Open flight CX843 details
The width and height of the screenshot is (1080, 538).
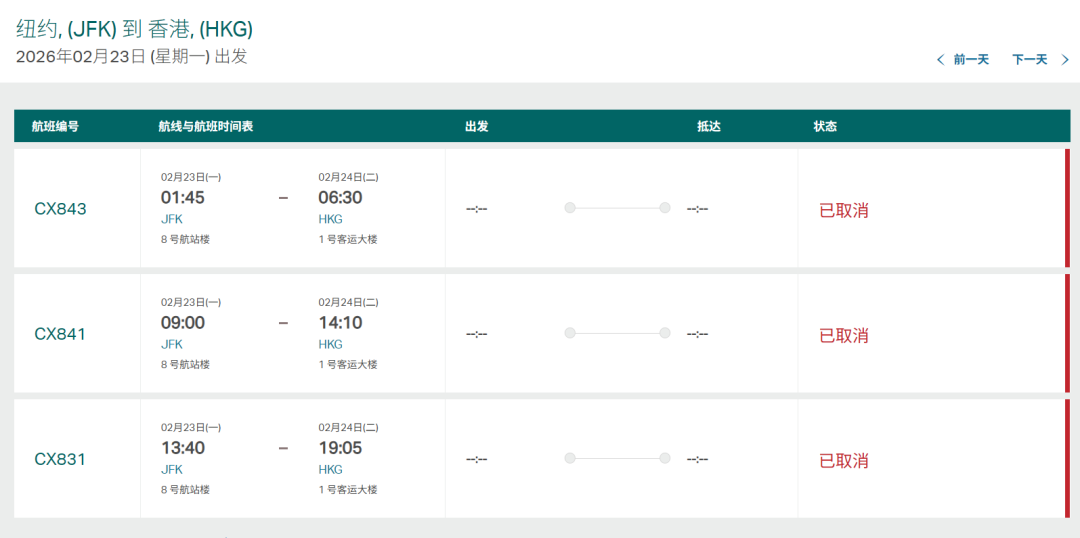[x=60, y=209]
